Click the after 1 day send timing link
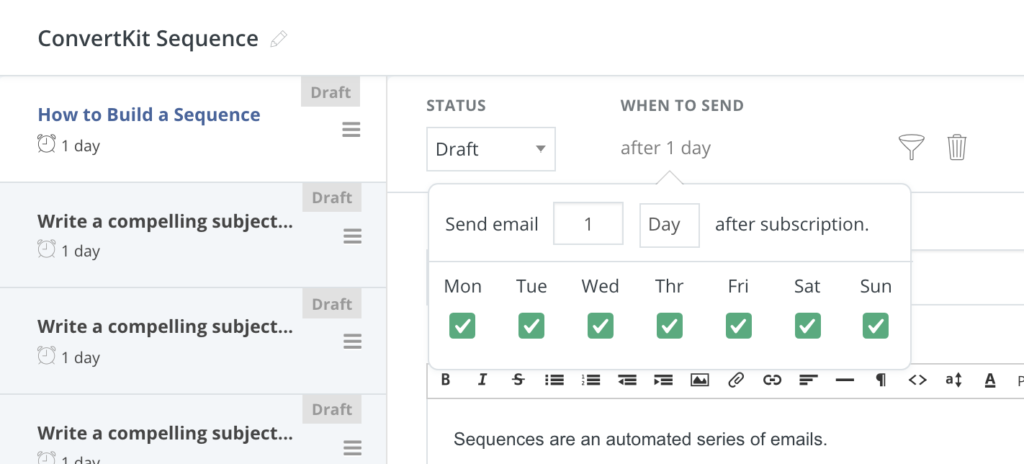Viewport: 1024px width, 464px height. [665, 148]
